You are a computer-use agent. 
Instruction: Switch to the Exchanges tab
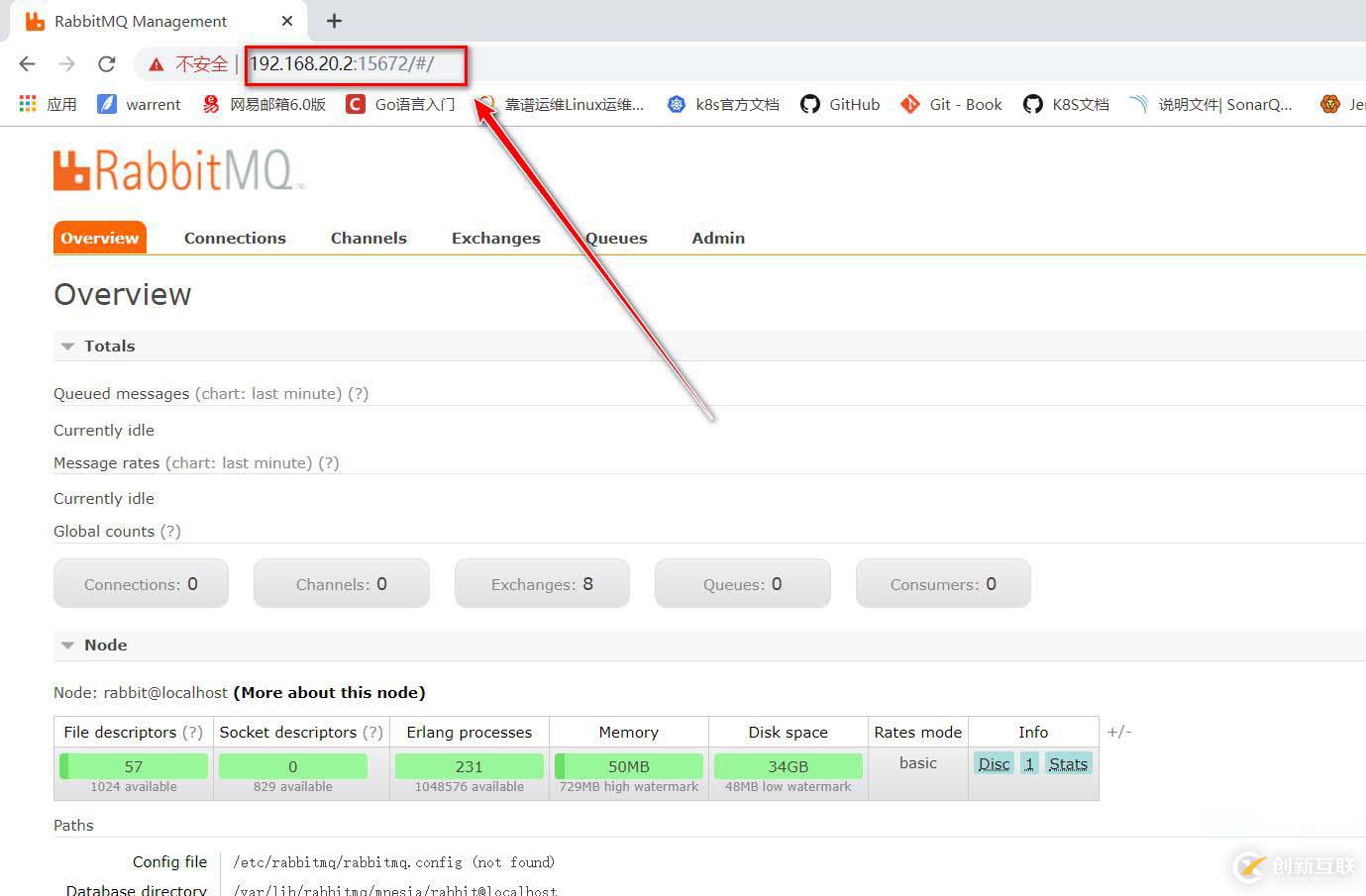[496, 238]
